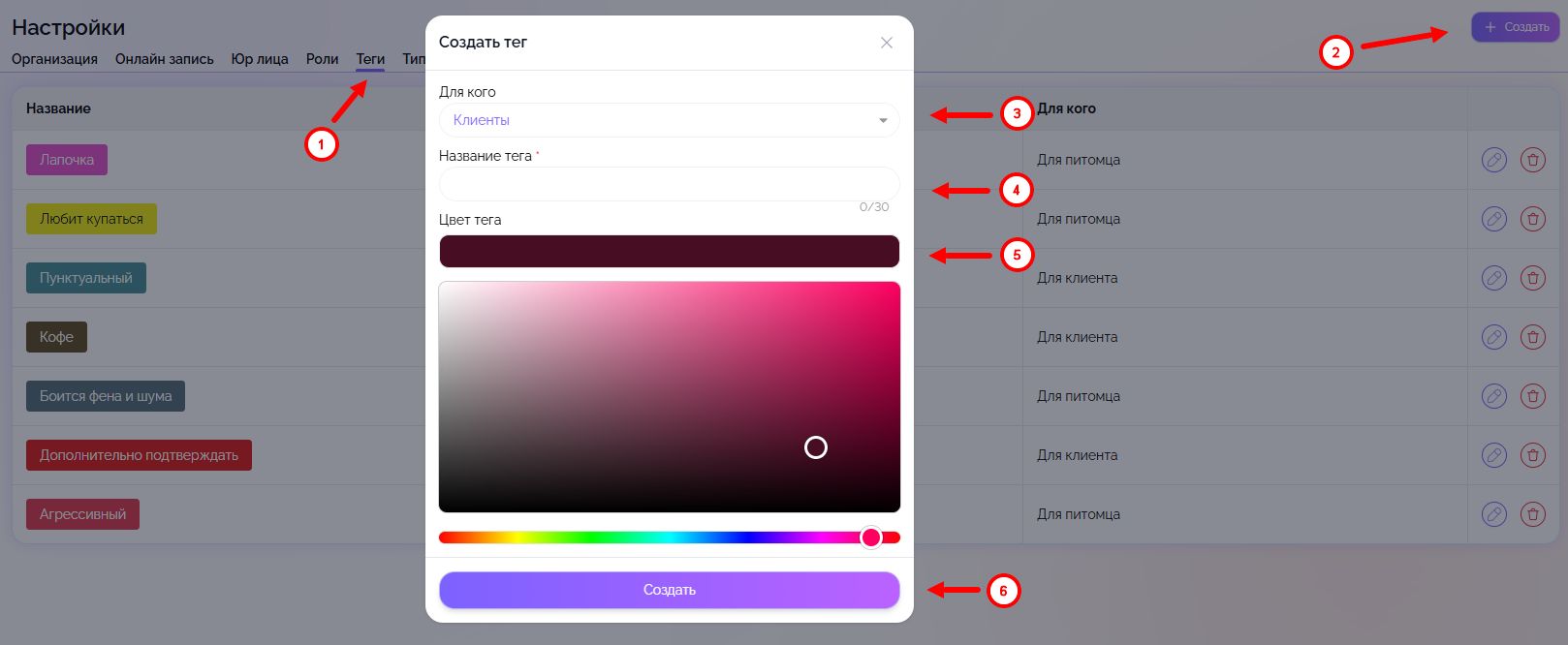
Task: Click the color picker saturation handle circle
Action: pos(816,447)
